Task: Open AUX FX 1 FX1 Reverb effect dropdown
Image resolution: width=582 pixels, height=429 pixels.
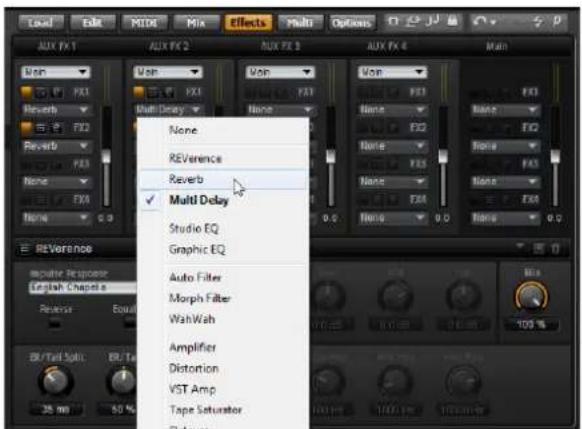Action: tap(56, 109)
